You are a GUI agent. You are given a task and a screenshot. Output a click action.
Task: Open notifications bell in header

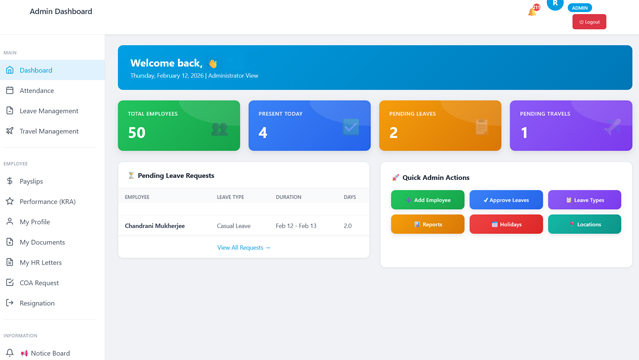pos(532,11)
